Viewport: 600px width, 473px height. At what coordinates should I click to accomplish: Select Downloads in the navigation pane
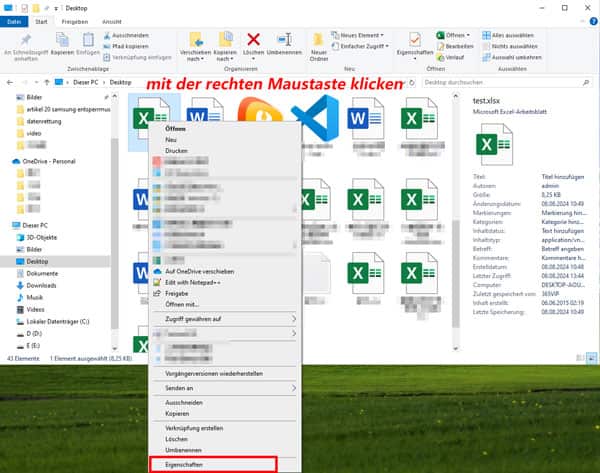[42, 285]
